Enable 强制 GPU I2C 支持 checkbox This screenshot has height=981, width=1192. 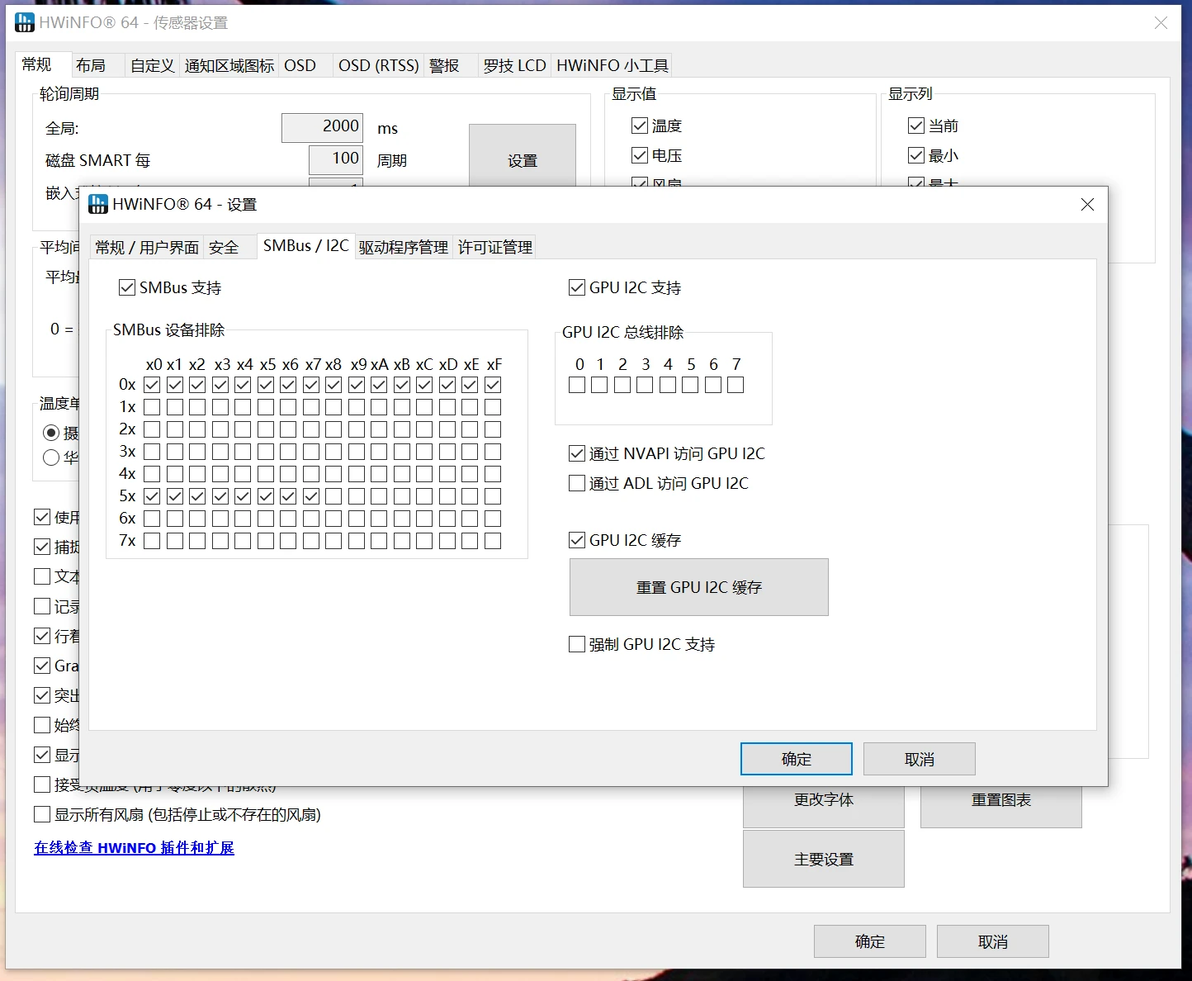577,644
